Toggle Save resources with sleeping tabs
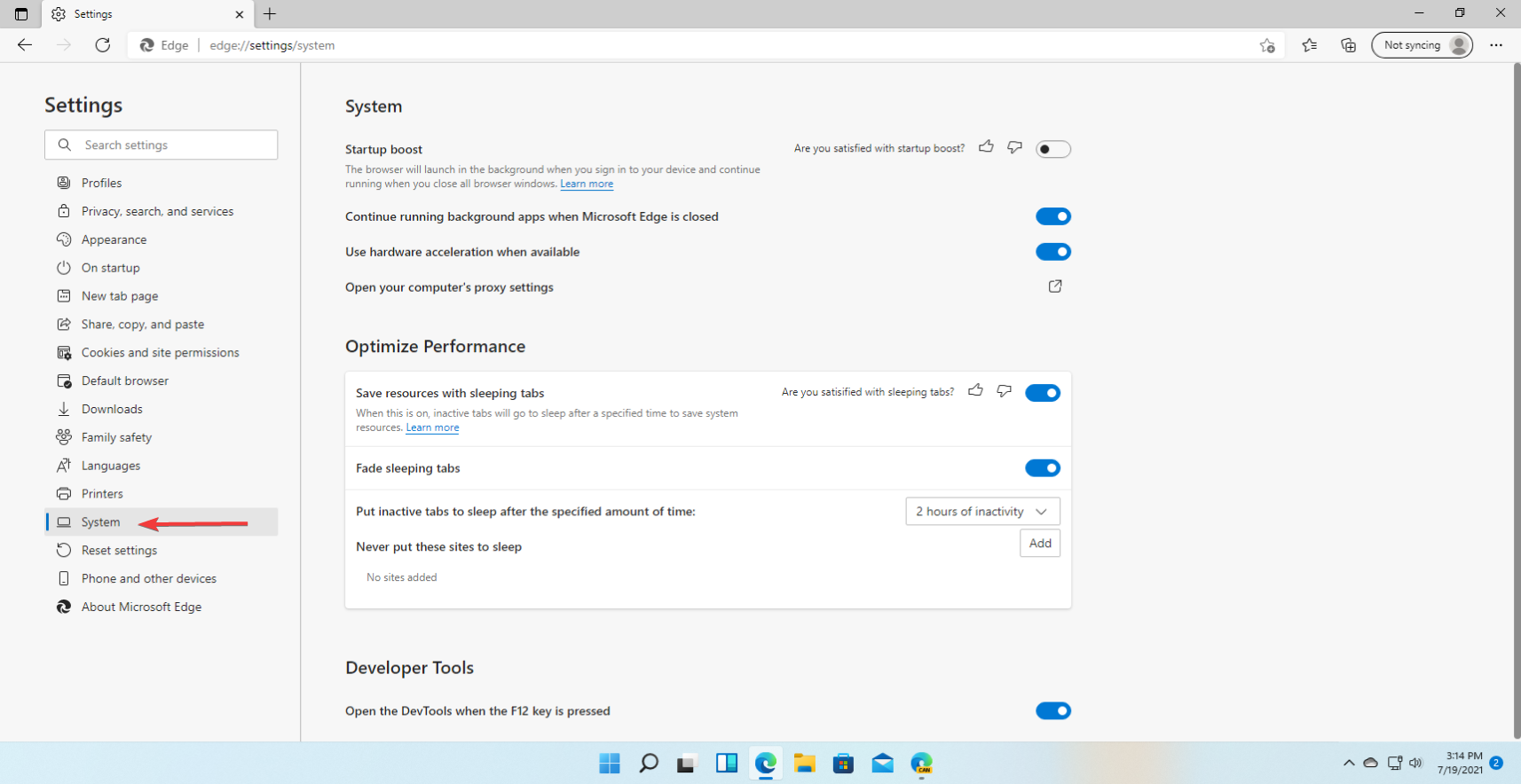Screen dimensions: 1521x784 (1043, 393)
